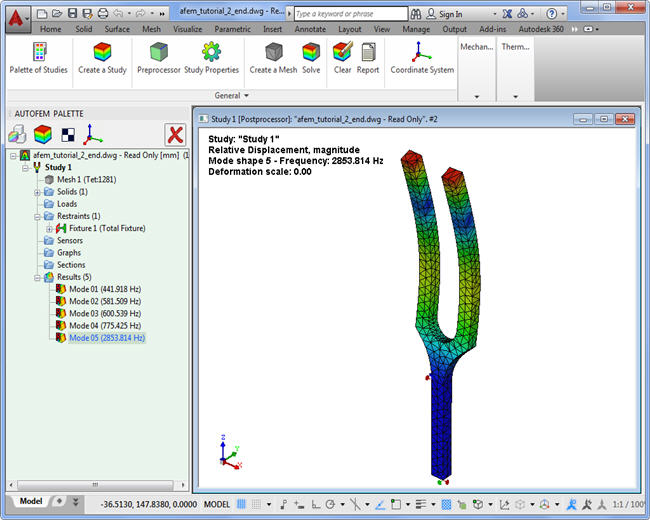Select Mesh 1 (Tet:1281) item
This screenshot has width=650, height=520.
[87, 180]
